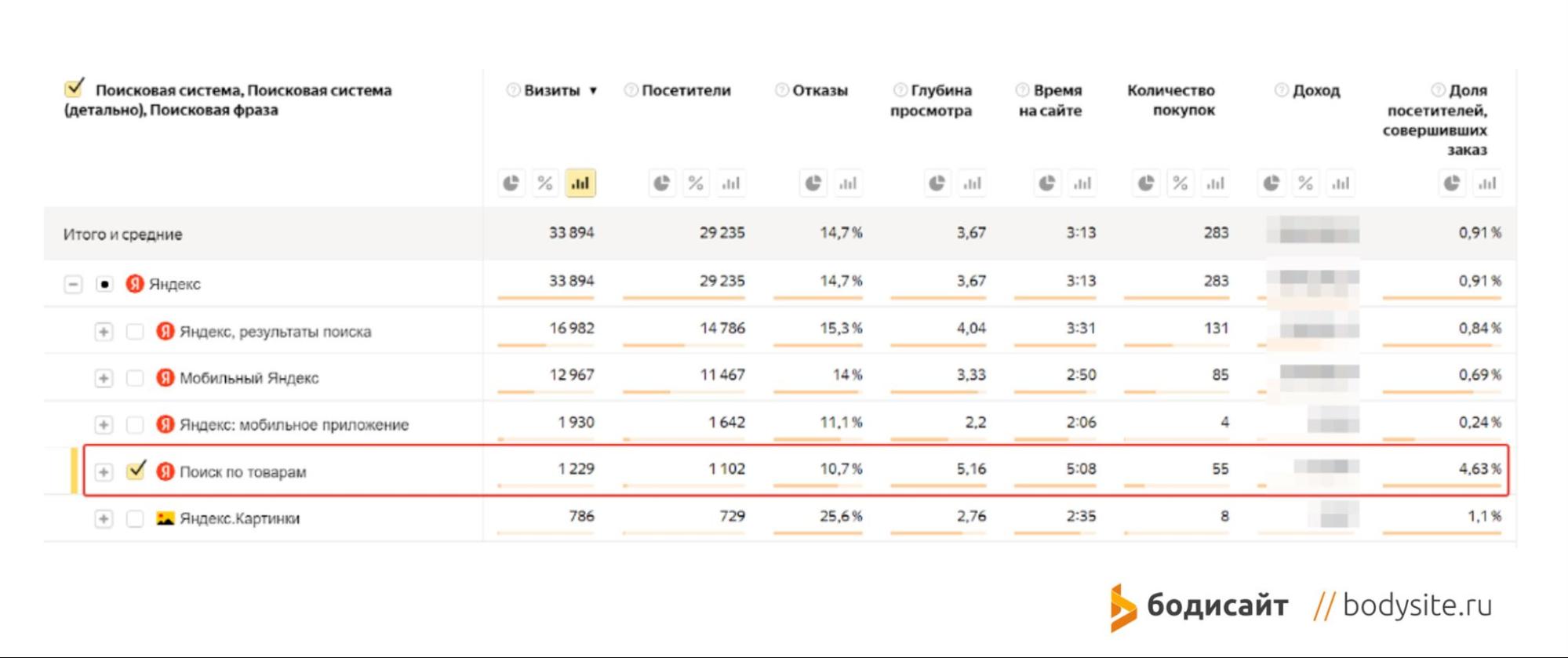Select bar chart icon under Количество покупок
The width and height of the screenshot is (1568, 658).
tap(1215, 184)
